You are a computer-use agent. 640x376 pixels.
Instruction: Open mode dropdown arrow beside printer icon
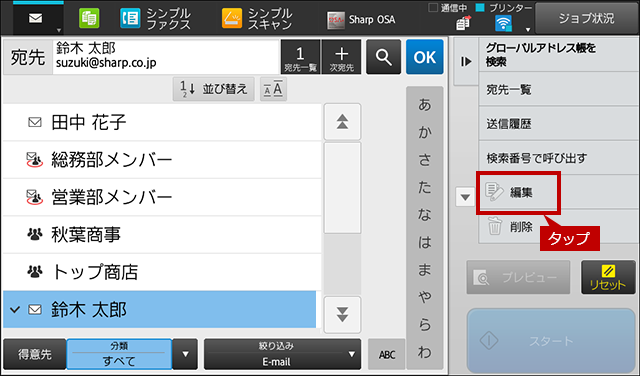click(x=528, y=29)
